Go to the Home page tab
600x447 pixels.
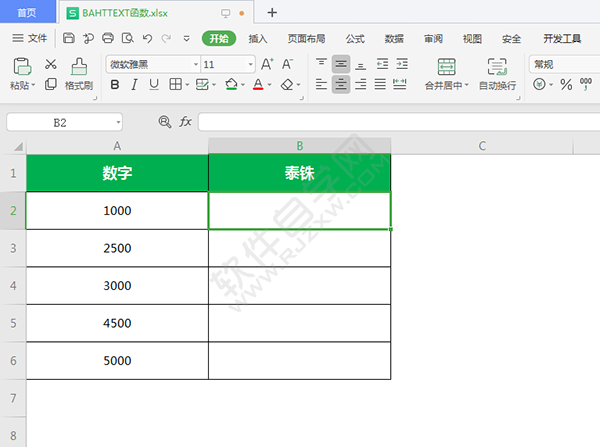coord(27,12)
